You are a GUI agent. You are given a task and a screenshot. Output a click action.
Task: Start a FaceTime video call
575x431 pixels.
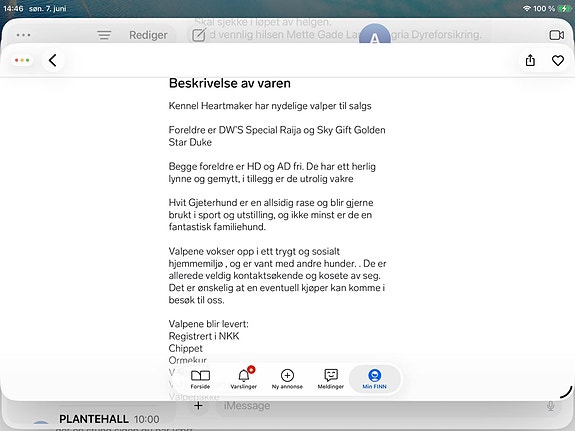(557, 35)
